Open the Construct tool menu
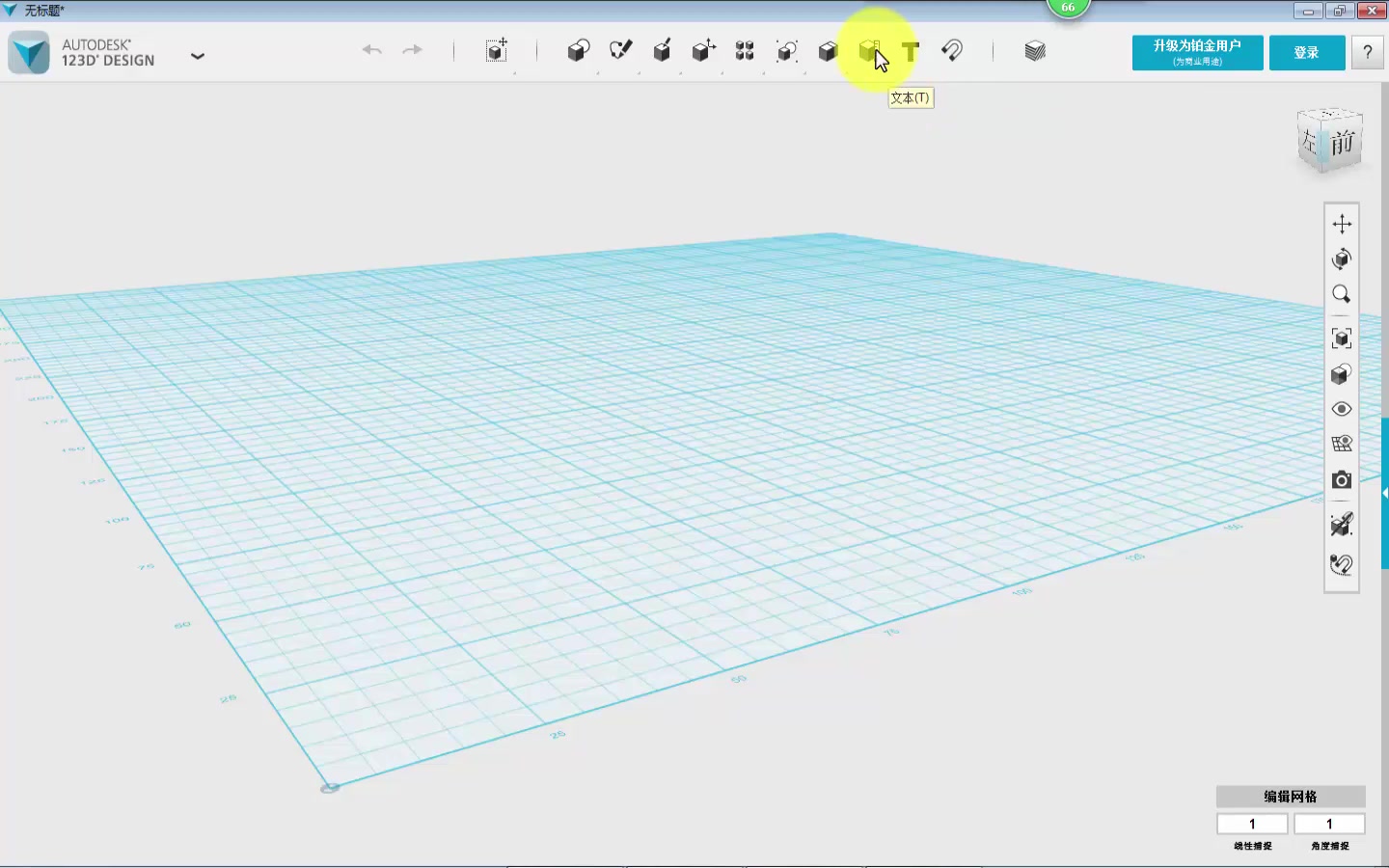The width and height of the screenshot is (1389, 868). pyautogui.click(x=663, y=50)
